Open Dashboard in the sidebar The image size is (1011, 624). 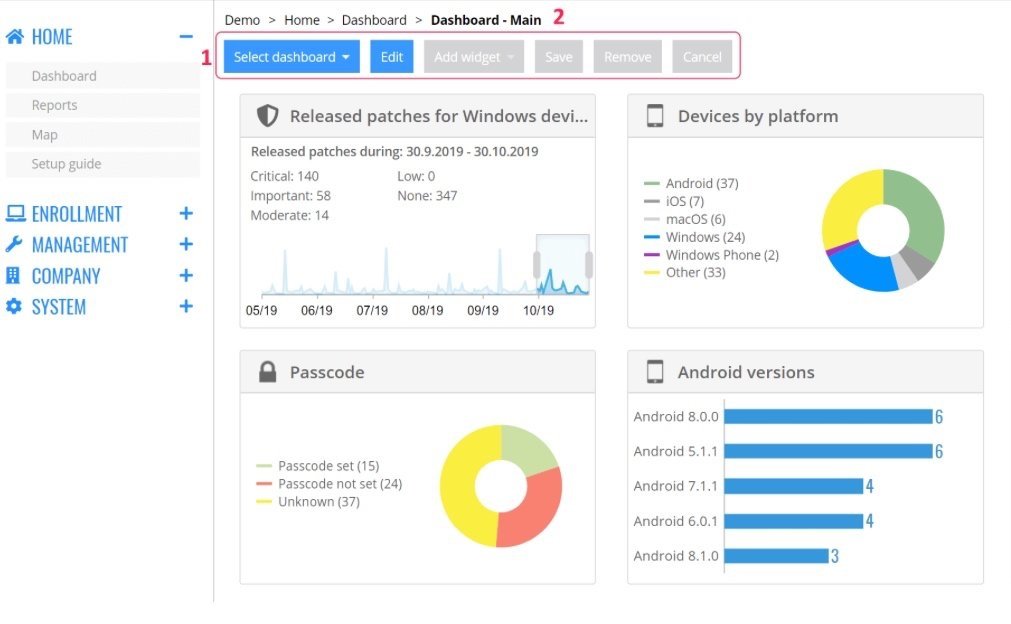(x=103, y=75)
